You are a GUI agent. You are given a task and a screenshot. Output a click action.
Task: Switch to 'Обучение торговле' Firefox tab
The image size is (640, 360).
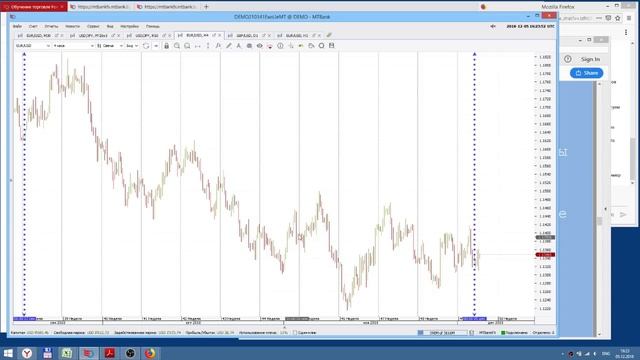point(33,7)
